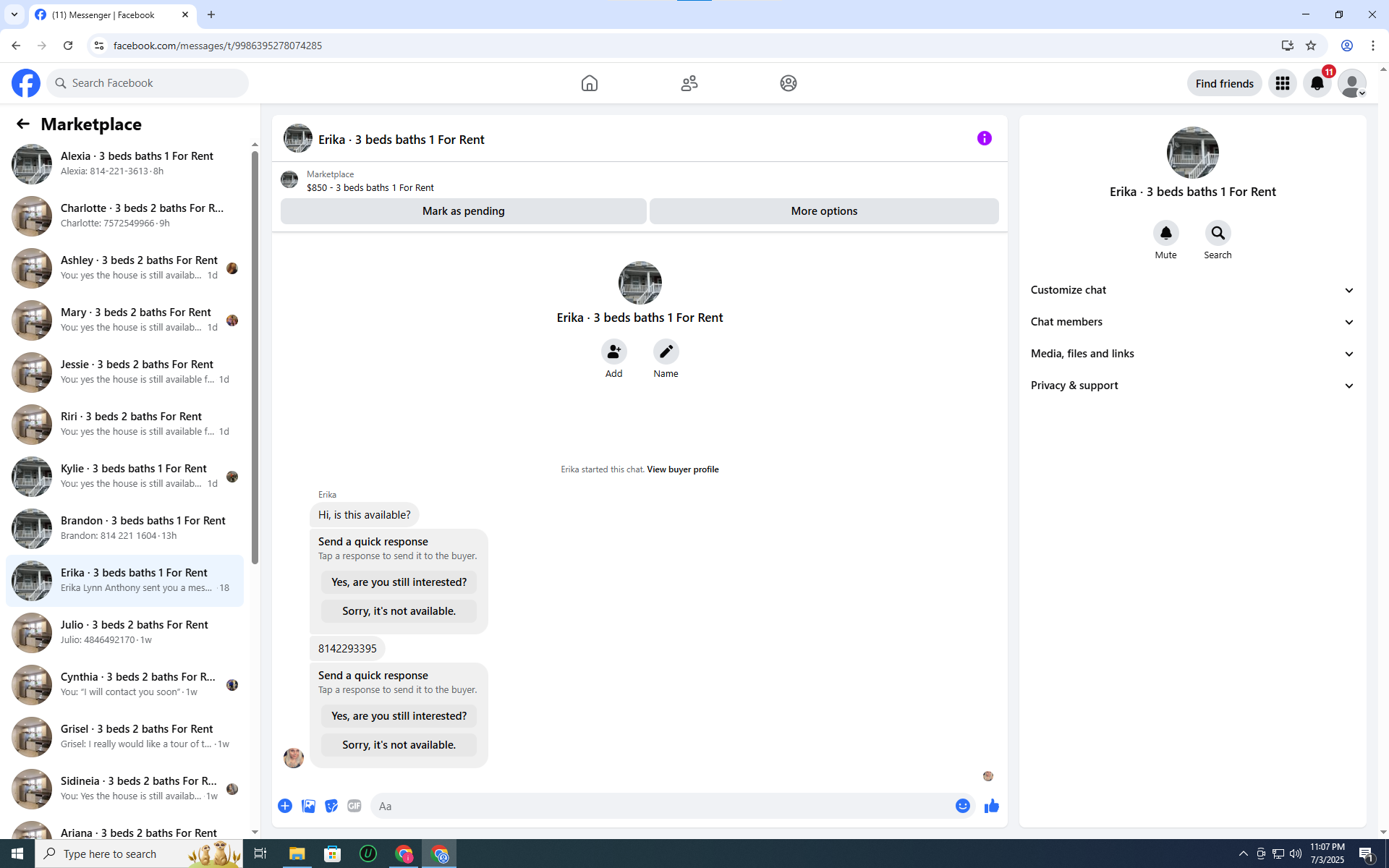Viewport: 1389px width, 868px height.
Task: Click the purple conversation info icon
Action: (x=984, y=138)
